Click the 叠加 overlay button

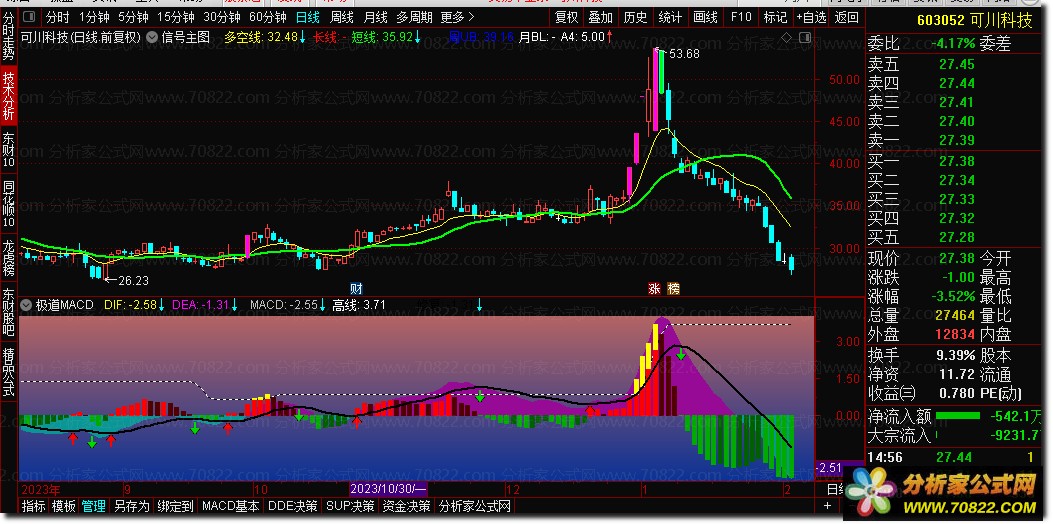(x=600, y=17)
